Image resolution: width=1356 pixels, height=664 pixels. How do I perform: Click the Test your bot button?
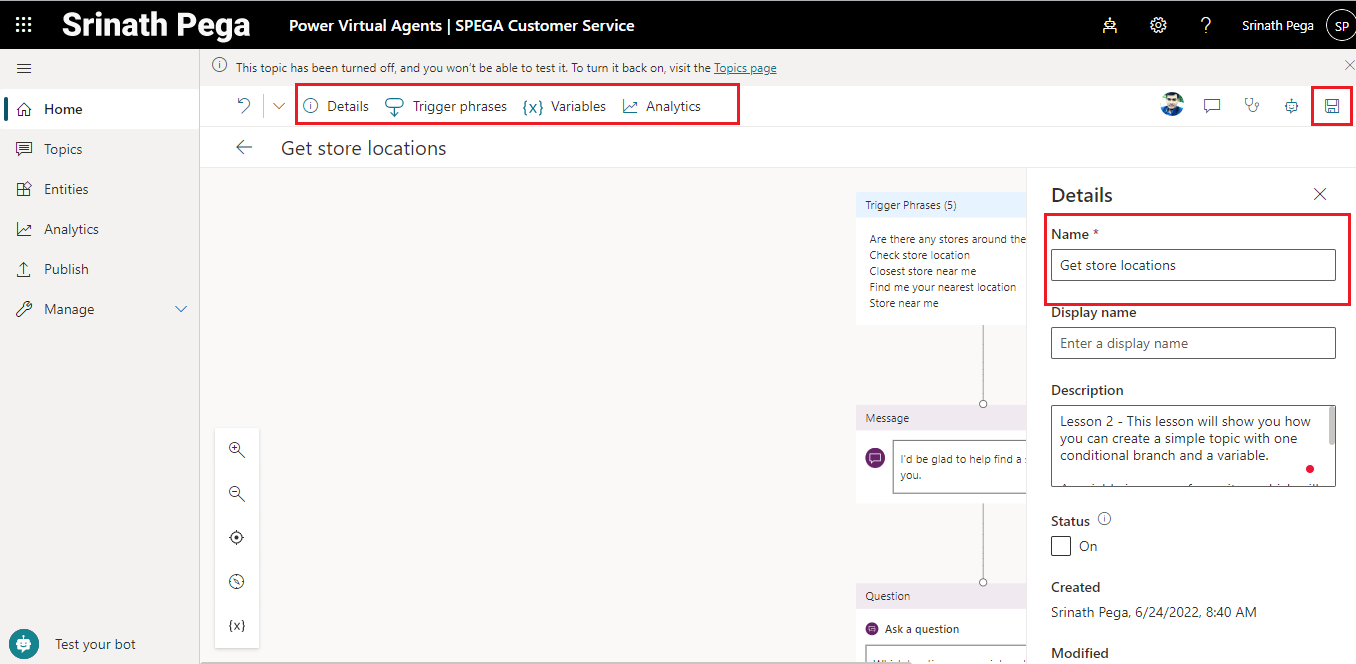coord(95,644)
